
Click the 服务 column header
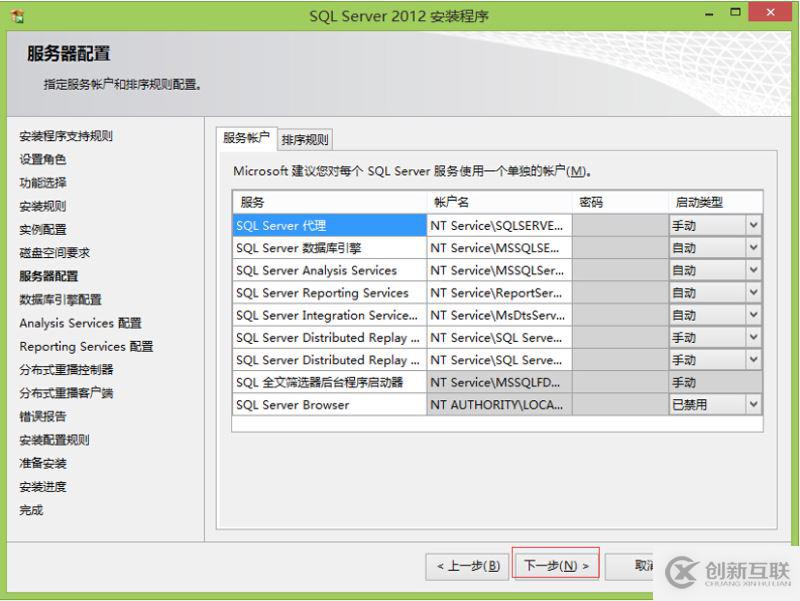[330, 203]
